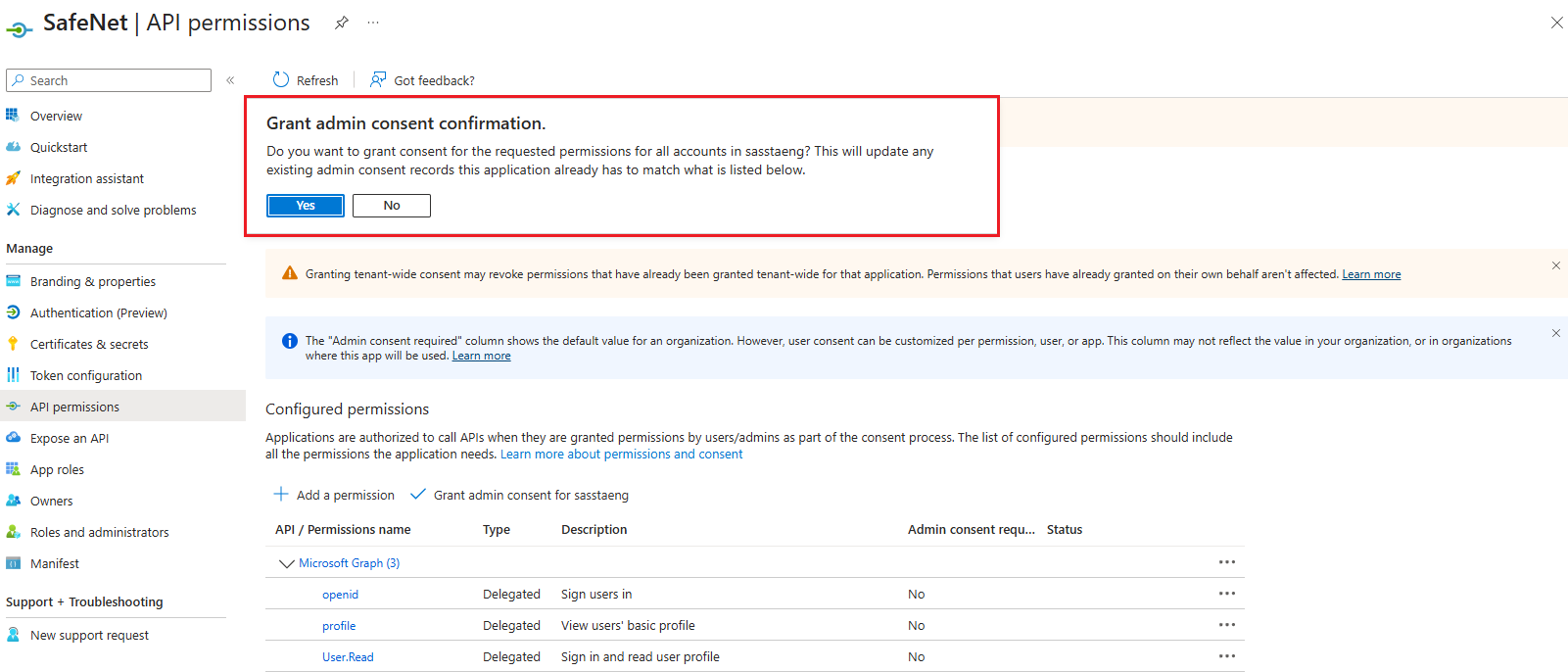Click the API permissions sidebar icon
This screenshot has width=1568, height=672.
13,407
